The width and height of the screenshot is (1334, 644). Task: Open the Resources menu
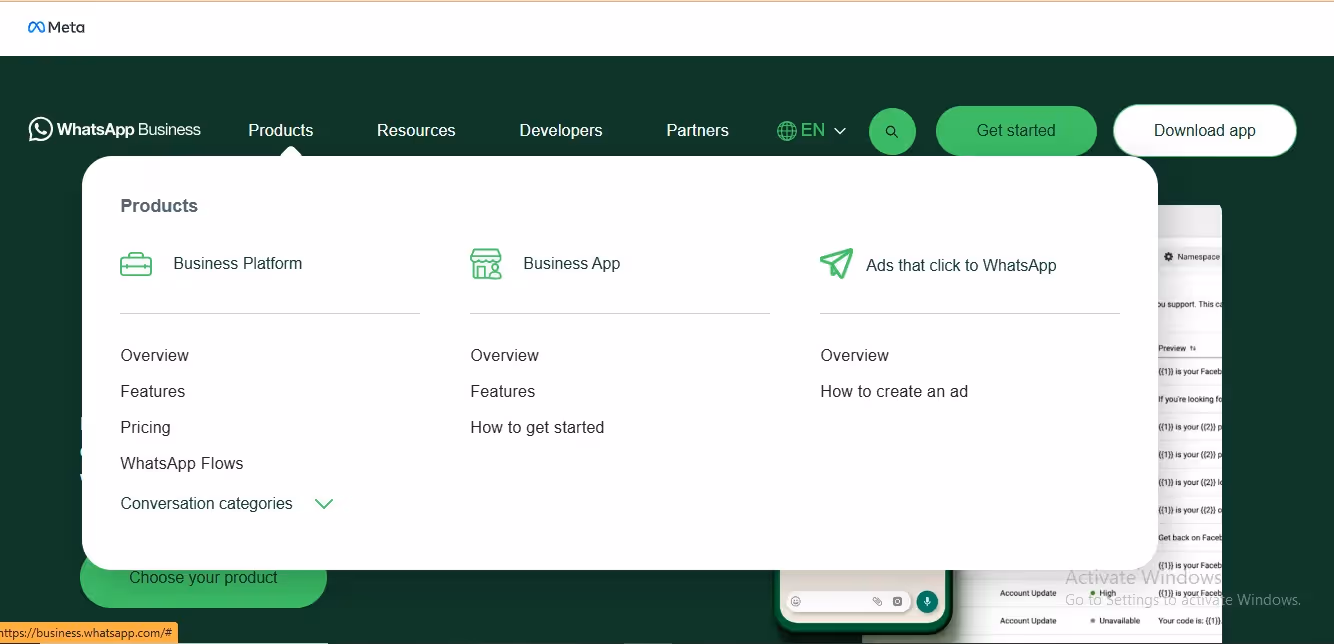pos(416,130)
